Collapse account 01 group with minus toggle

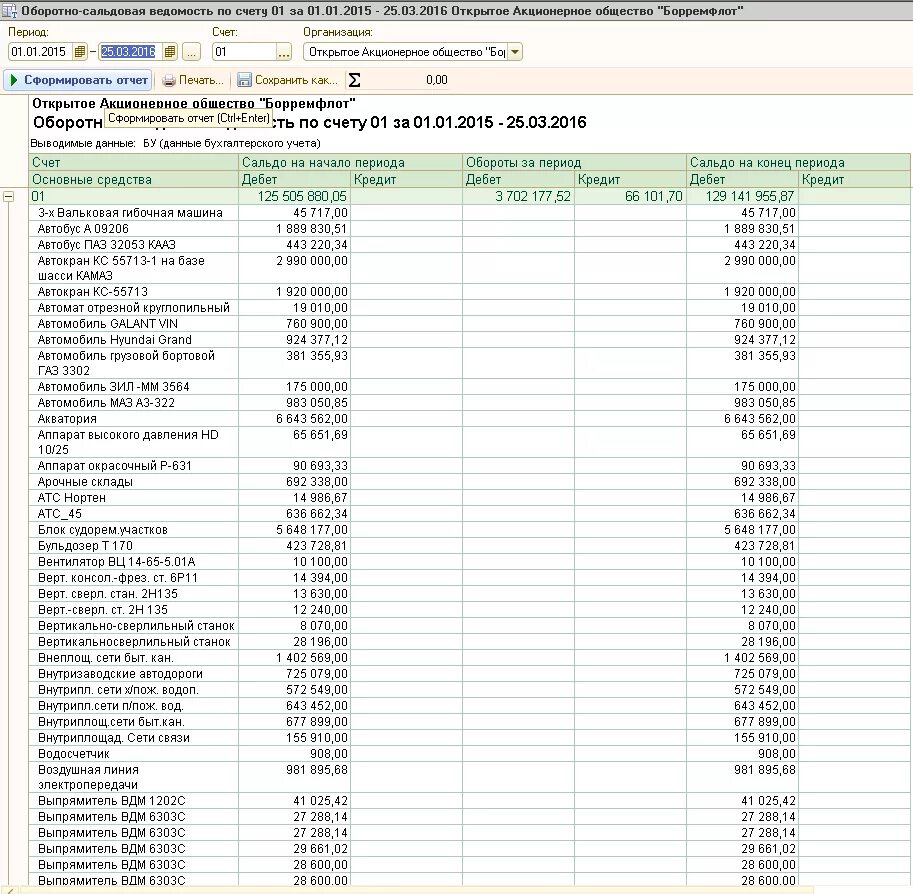coord(9,196)
